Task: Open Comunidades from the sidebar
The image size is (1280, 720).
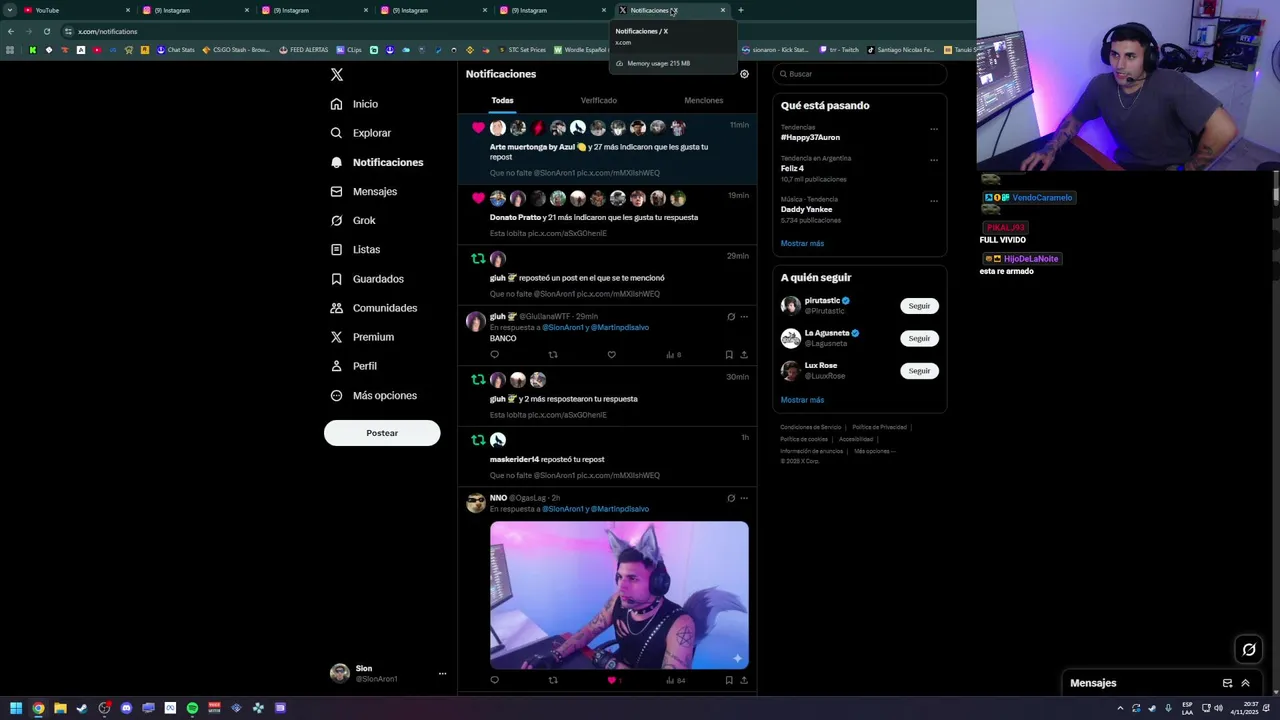Action: [x=374, y=308]
